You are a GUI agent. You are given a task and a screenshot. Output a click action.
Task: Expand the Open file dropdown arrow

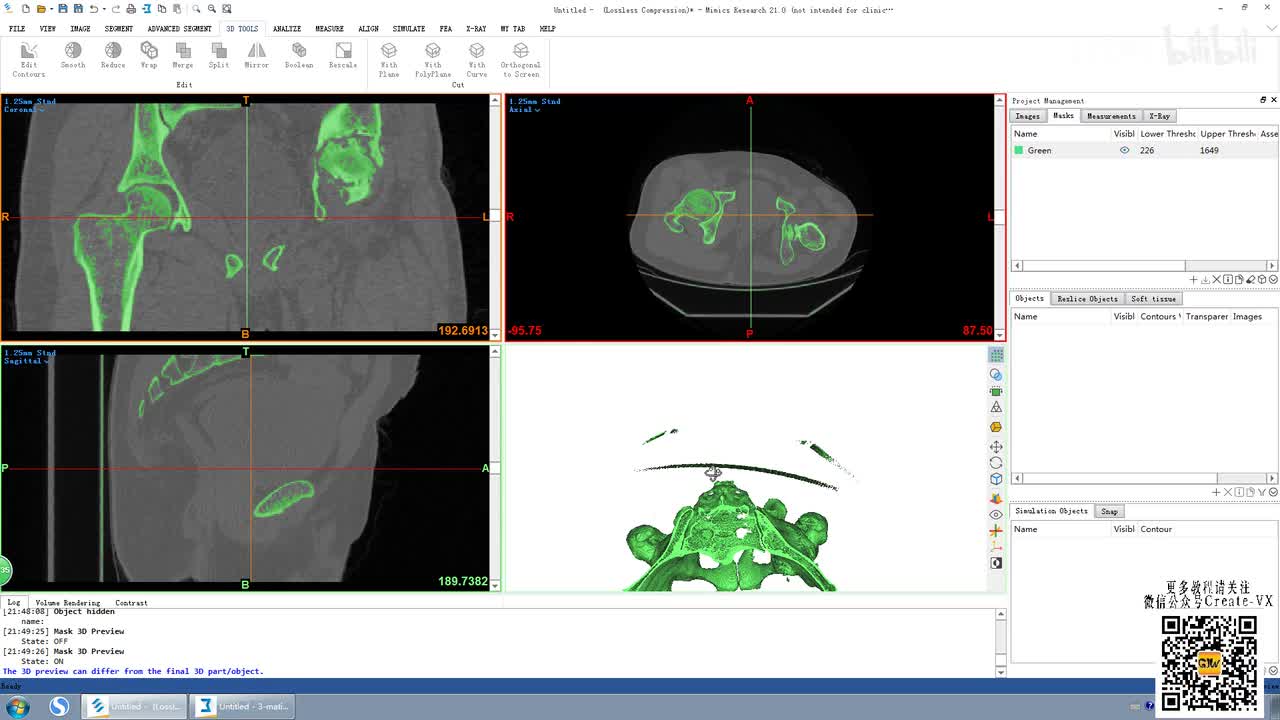[50, 9]
